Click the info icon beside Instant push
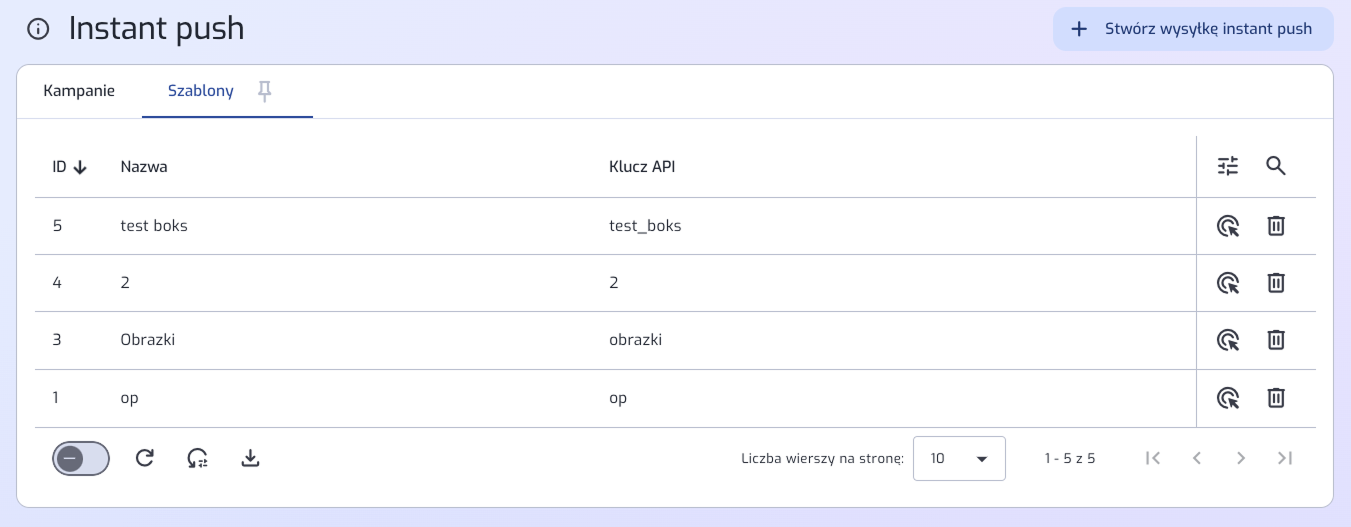 pos(38,29)
